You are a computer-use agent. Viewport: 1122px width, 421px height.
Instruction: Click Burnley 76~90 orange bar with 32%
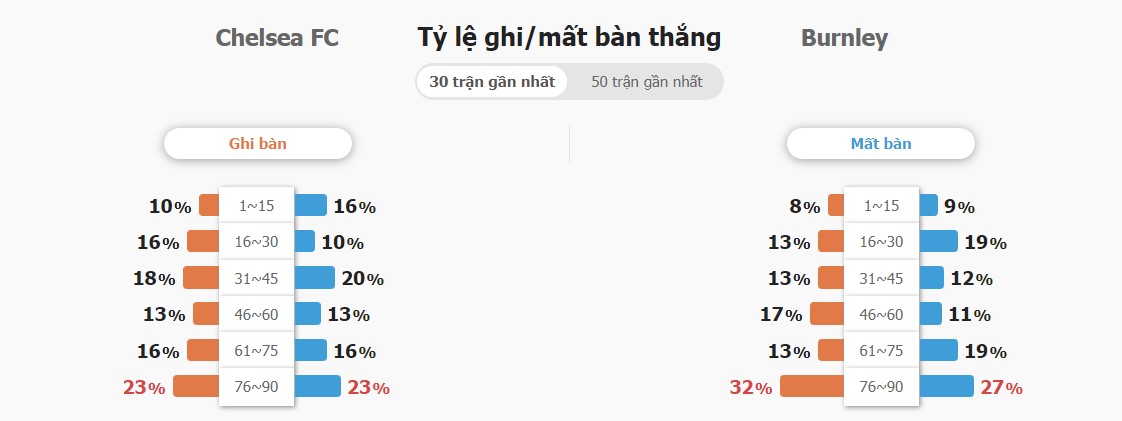[812, 386]
